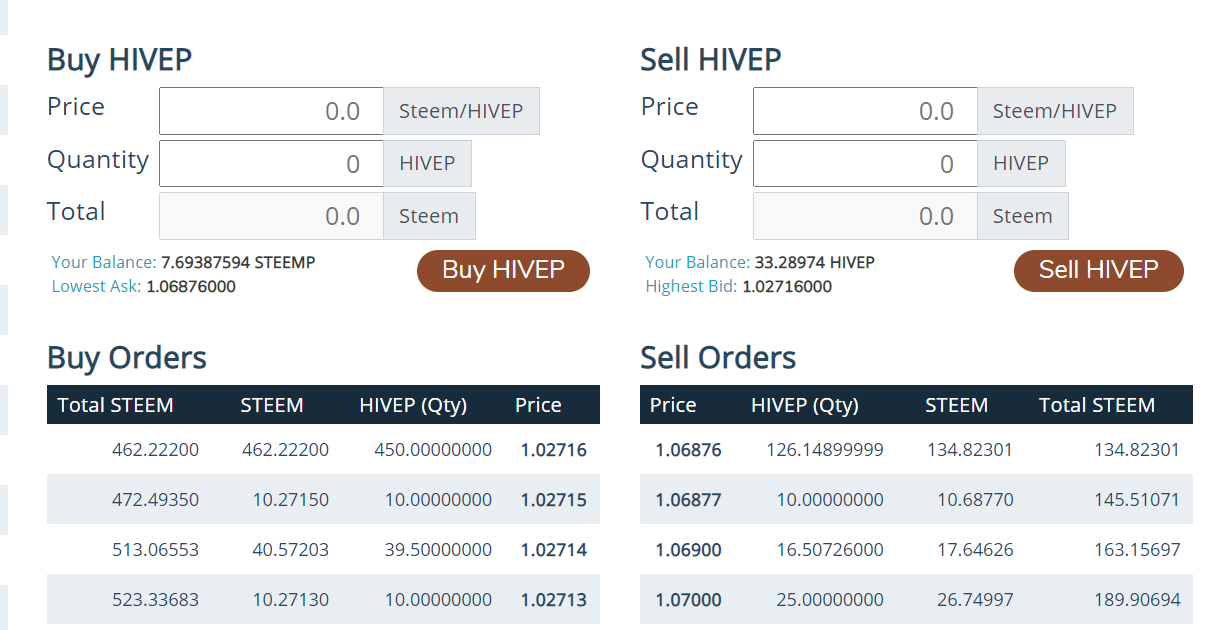Focus the Buy HIVEP Quantity input
Image resolution: width=1215 pixels, height=630 pixels.
coord(271,163)
